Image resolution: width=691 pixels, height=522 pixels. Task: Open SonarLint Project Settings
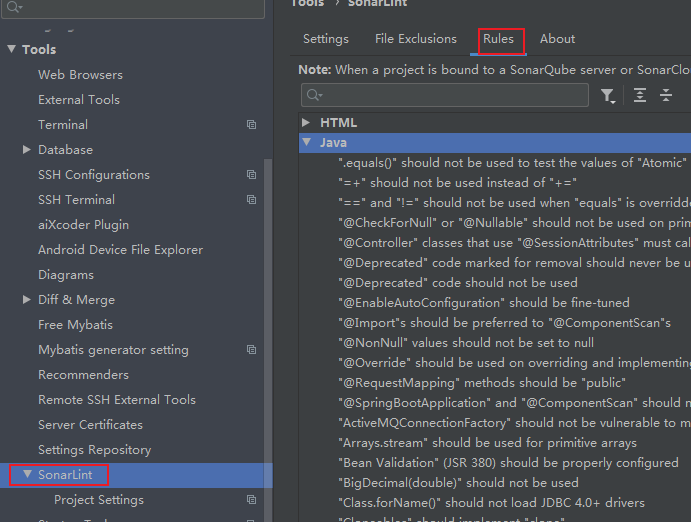pos(99,500)
